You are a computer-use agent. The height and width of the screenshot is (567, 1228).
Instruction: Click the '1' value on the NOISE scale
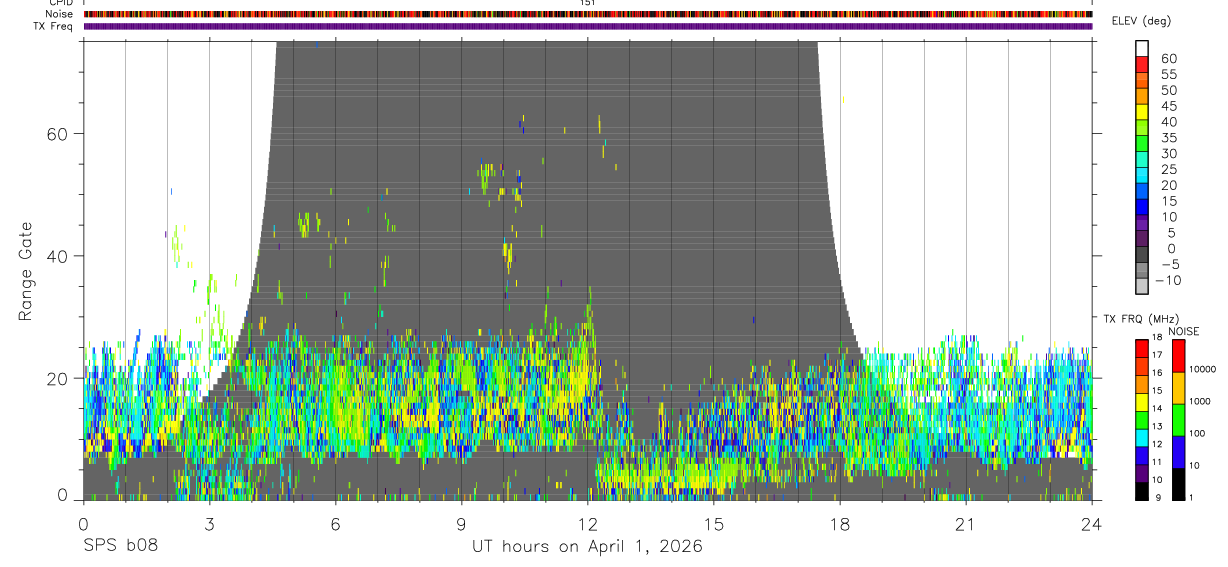click(x=1190, y=498)
